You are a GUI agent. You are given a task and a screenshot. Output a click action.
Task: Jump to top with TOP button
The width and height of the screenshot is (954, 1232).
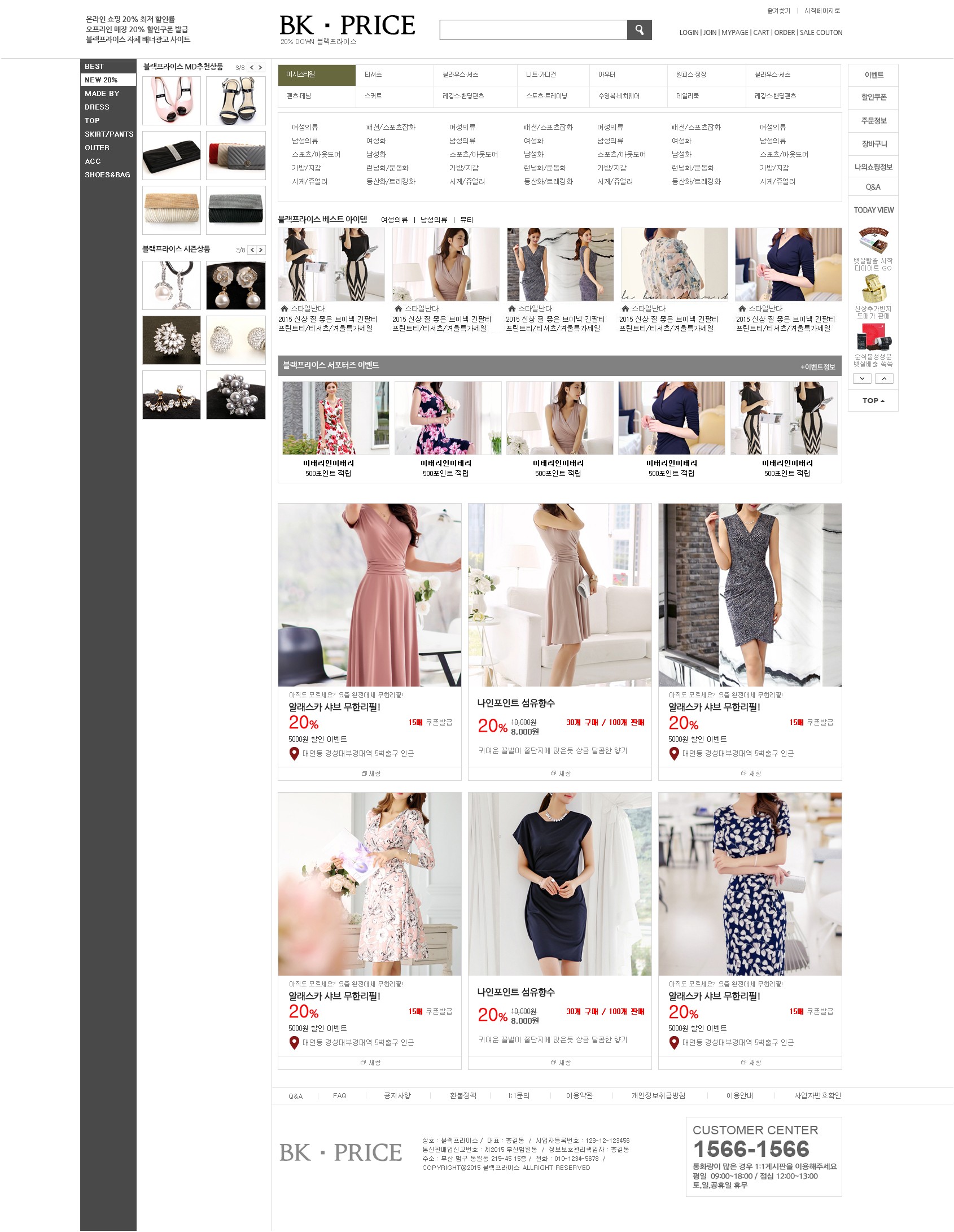(873, 400)
